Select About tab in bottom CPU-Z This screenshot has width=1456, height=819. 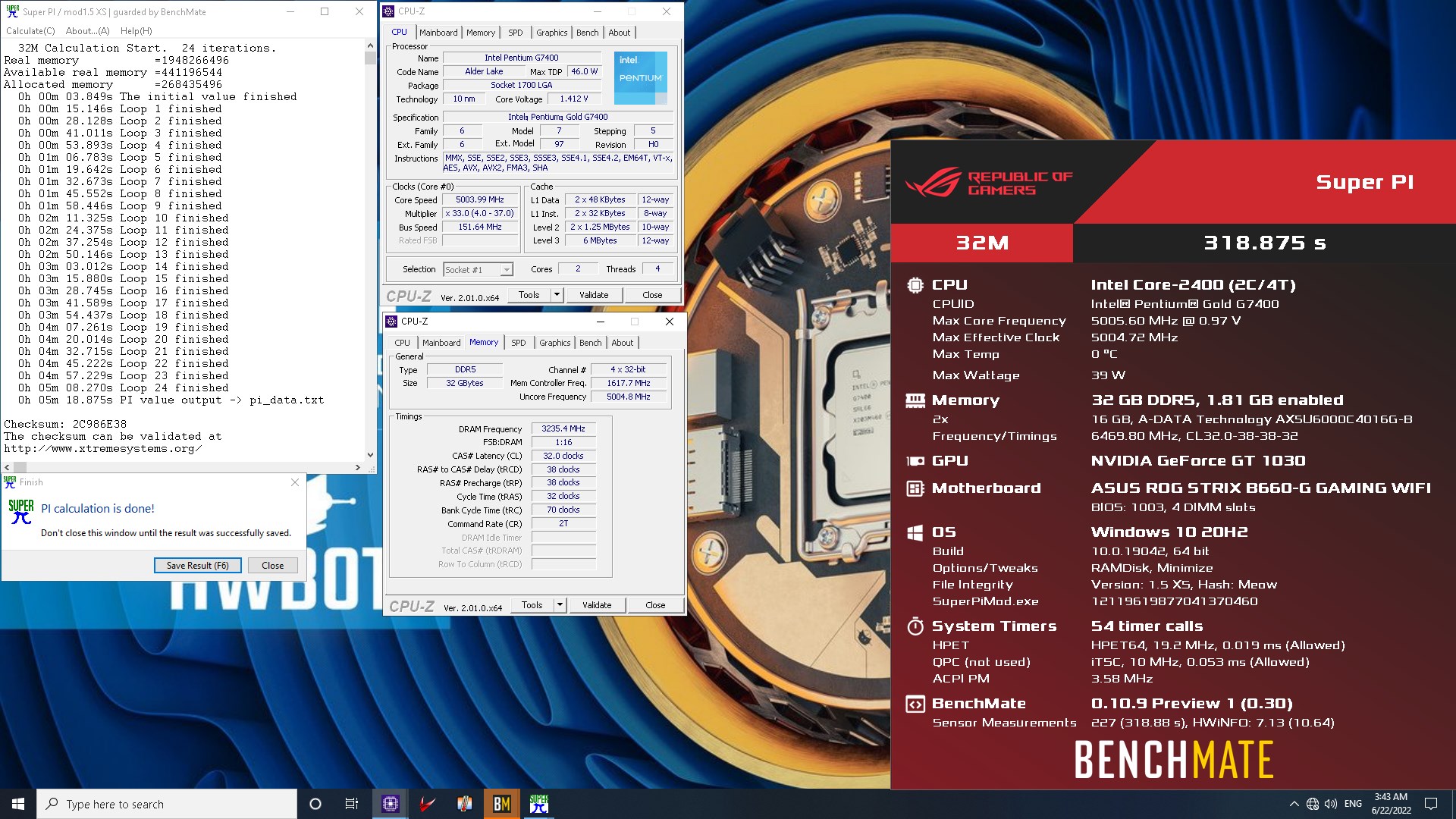coord(623,343)
